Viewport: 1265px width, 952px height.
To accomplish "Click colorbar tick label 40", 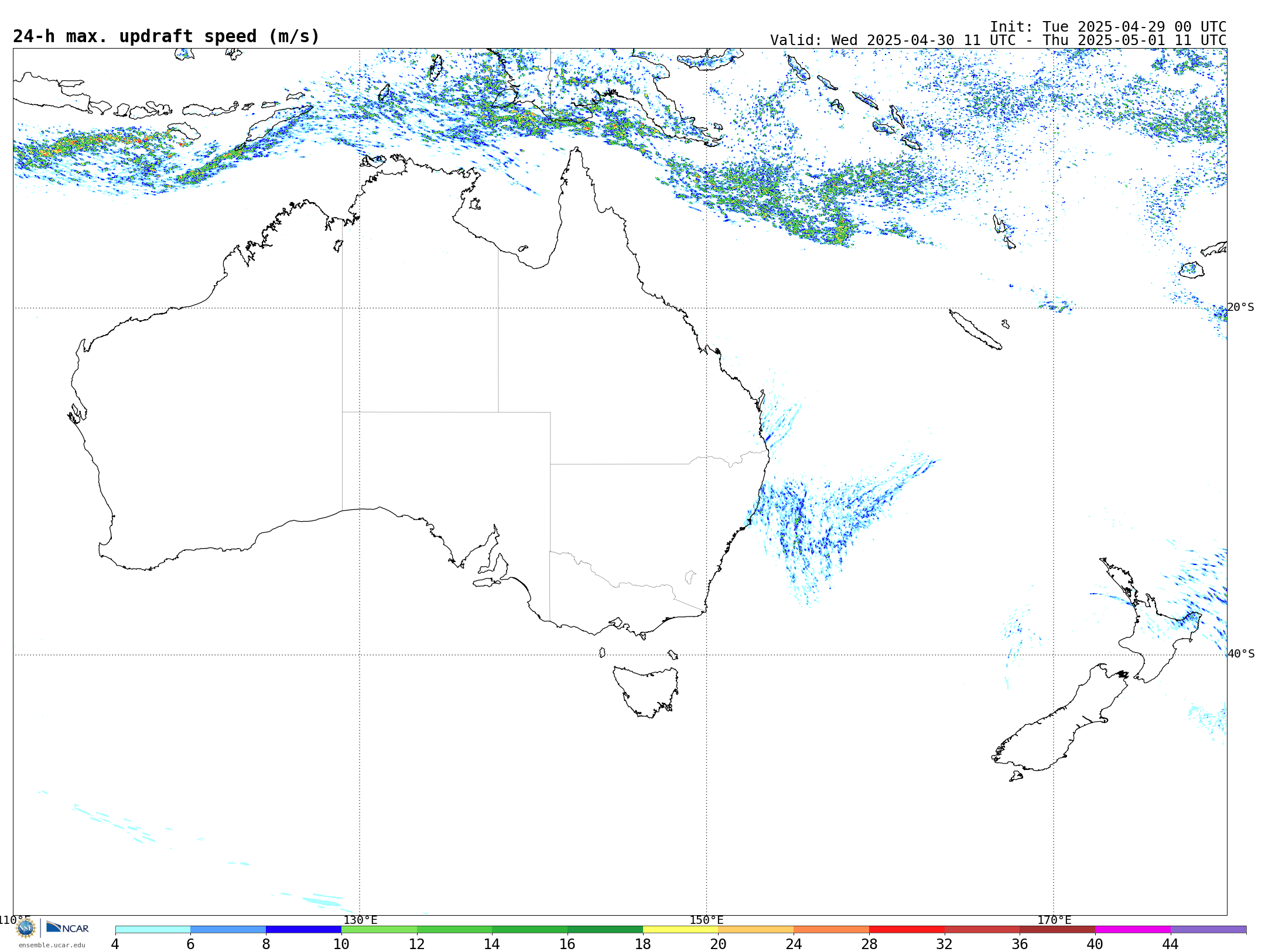I will coord(1095,944).
